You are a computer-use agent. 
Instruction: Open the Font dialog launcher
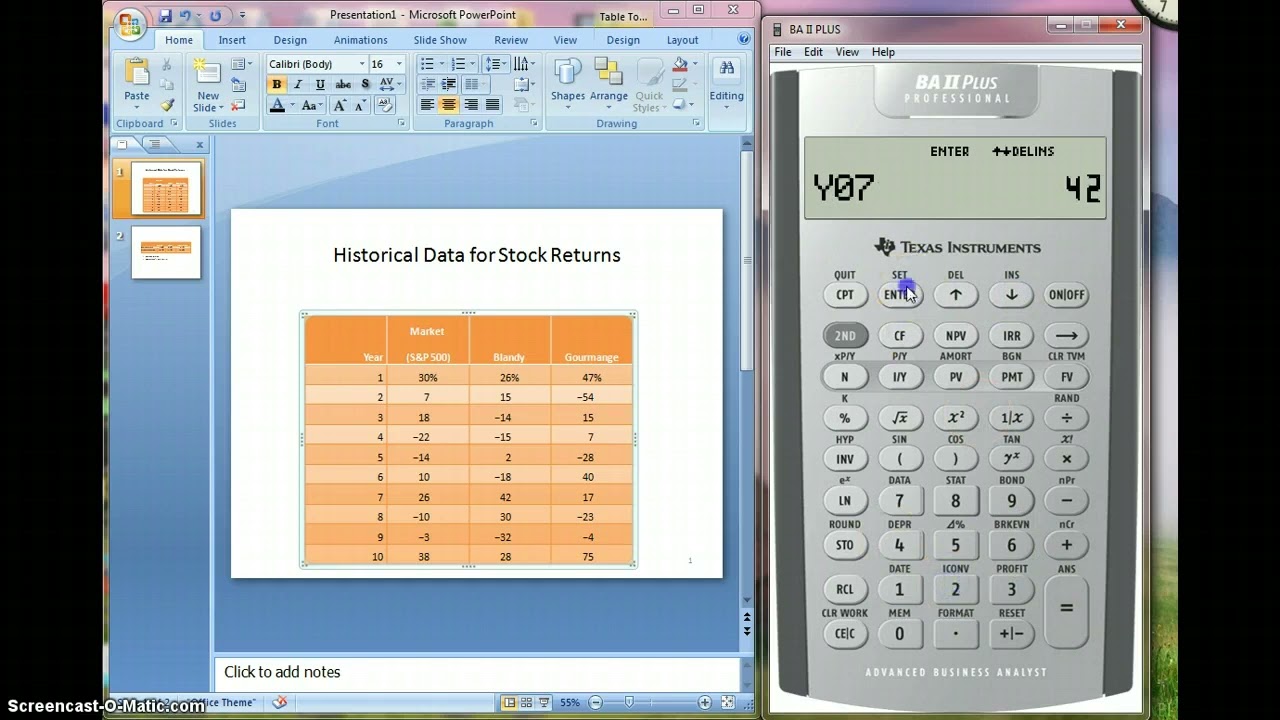coord(401,123)
